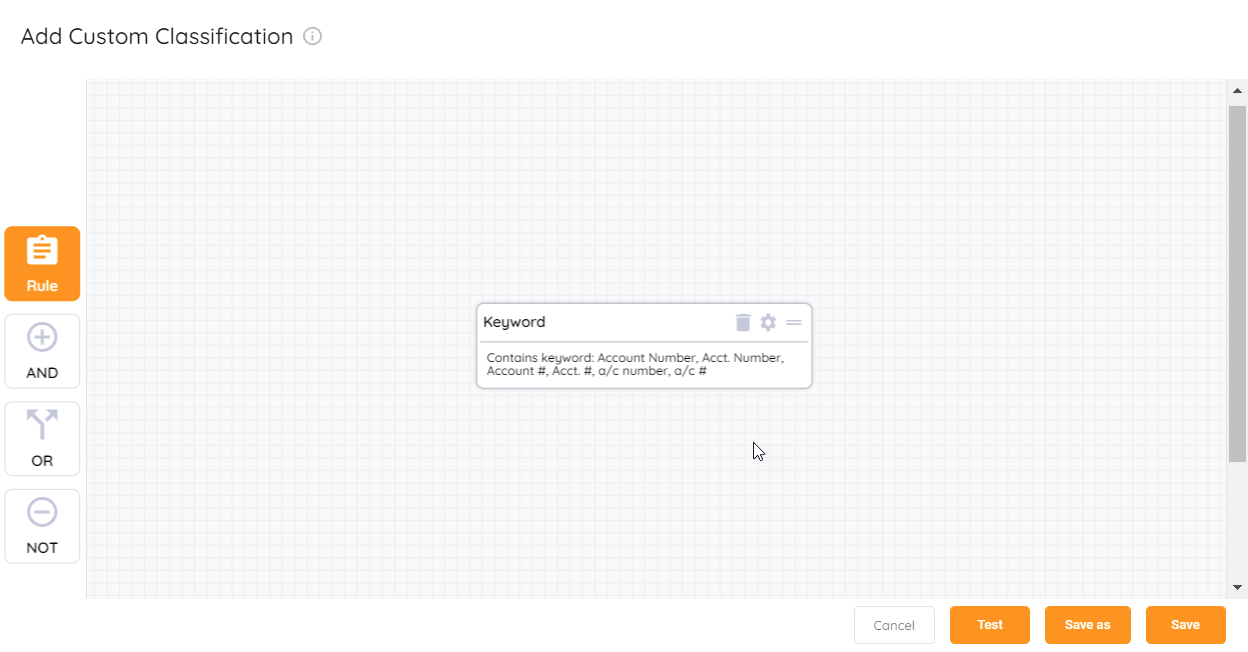Click the Test button

pyautogui.click(x=989, y=624)
